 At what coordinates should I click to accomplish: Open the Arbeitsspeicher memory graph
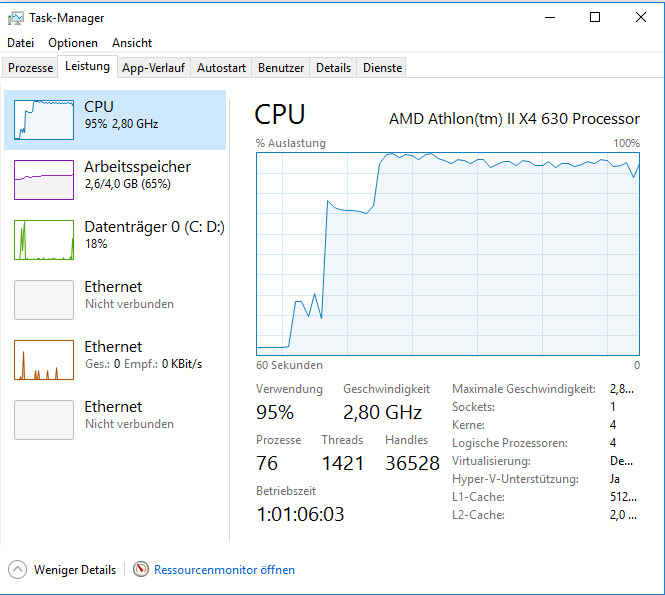coord(44,180)
